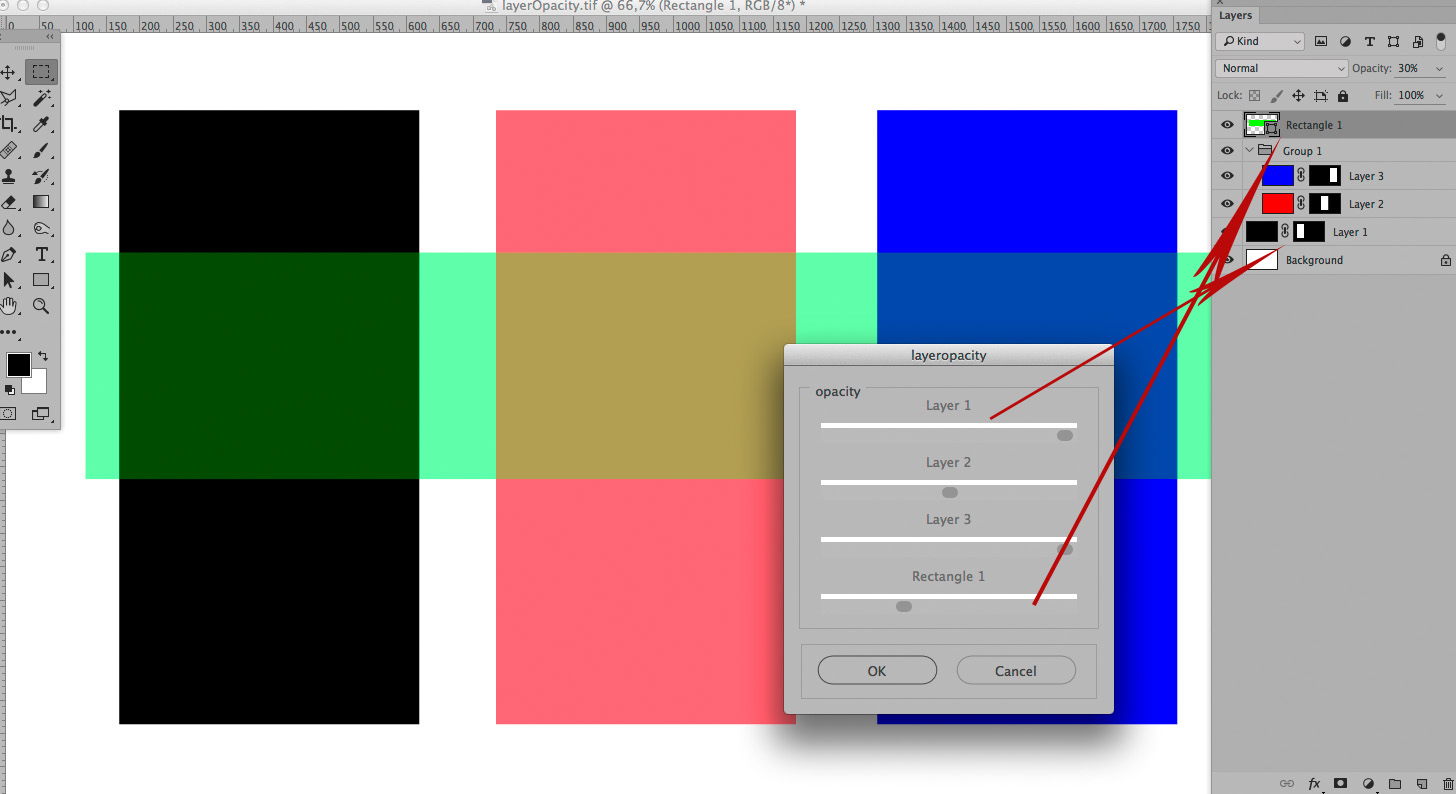Image resolution: width=1456 pixels, height=794 pixels.
Task: Select the Layer 3 mask thumbnail
Action: tap(1325, 176)
